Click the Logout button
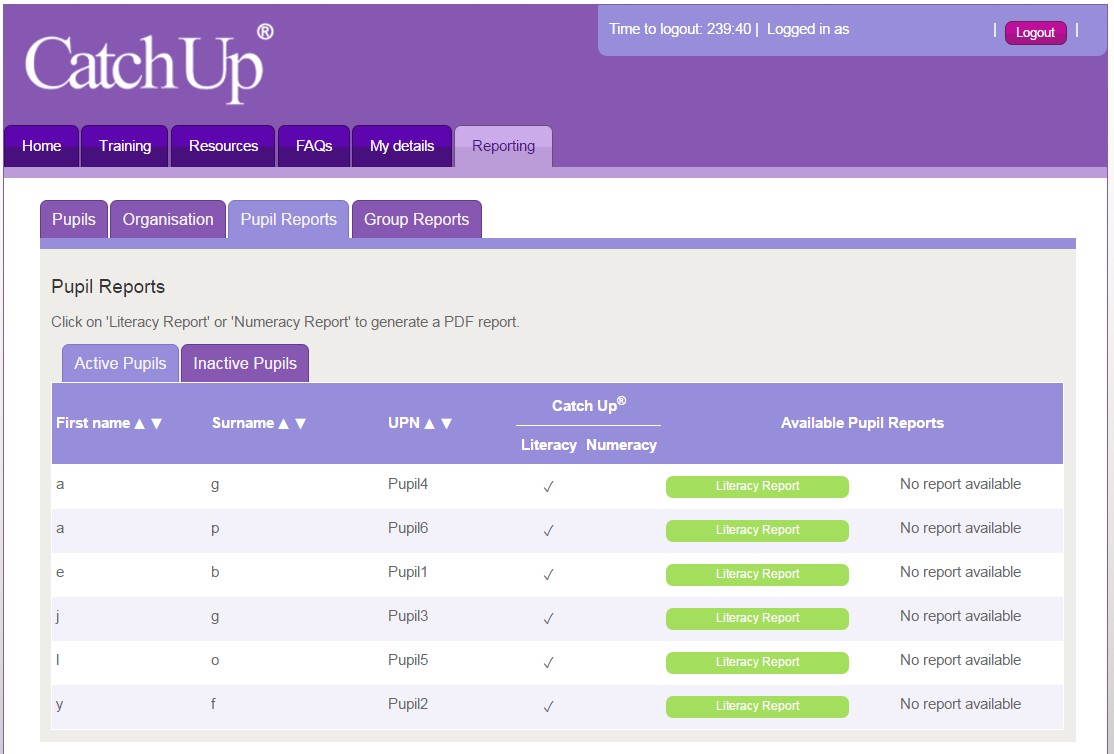The width and height of the screenshot is (1114, 754). click(1035, 33)
